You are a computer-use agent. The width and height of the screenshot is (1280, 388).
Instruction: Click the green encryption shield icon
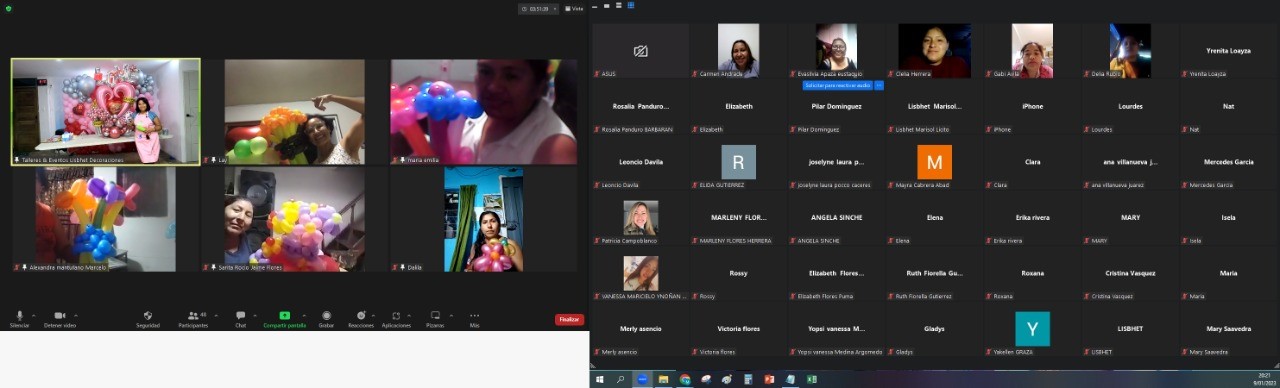pyautogui.click(x=8, y=8)
